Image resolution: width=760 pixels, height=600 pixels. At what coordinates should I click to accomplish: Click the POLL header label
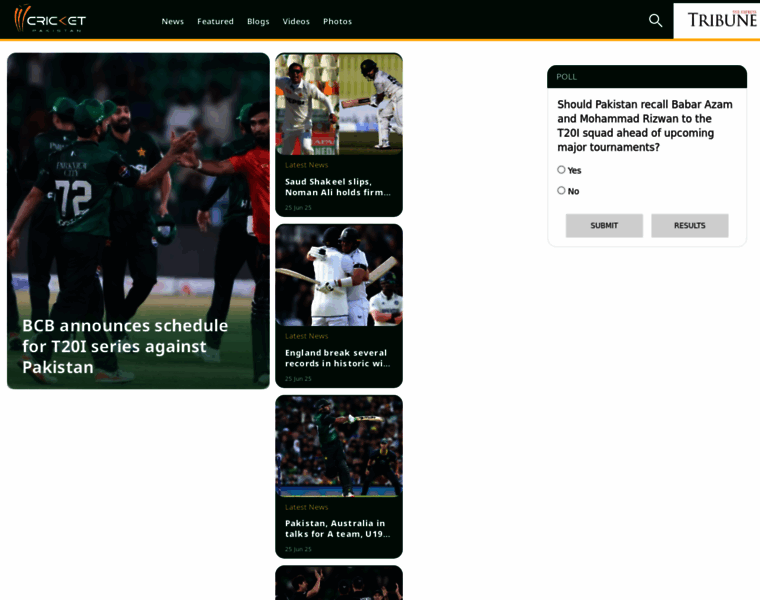point(566,77)
